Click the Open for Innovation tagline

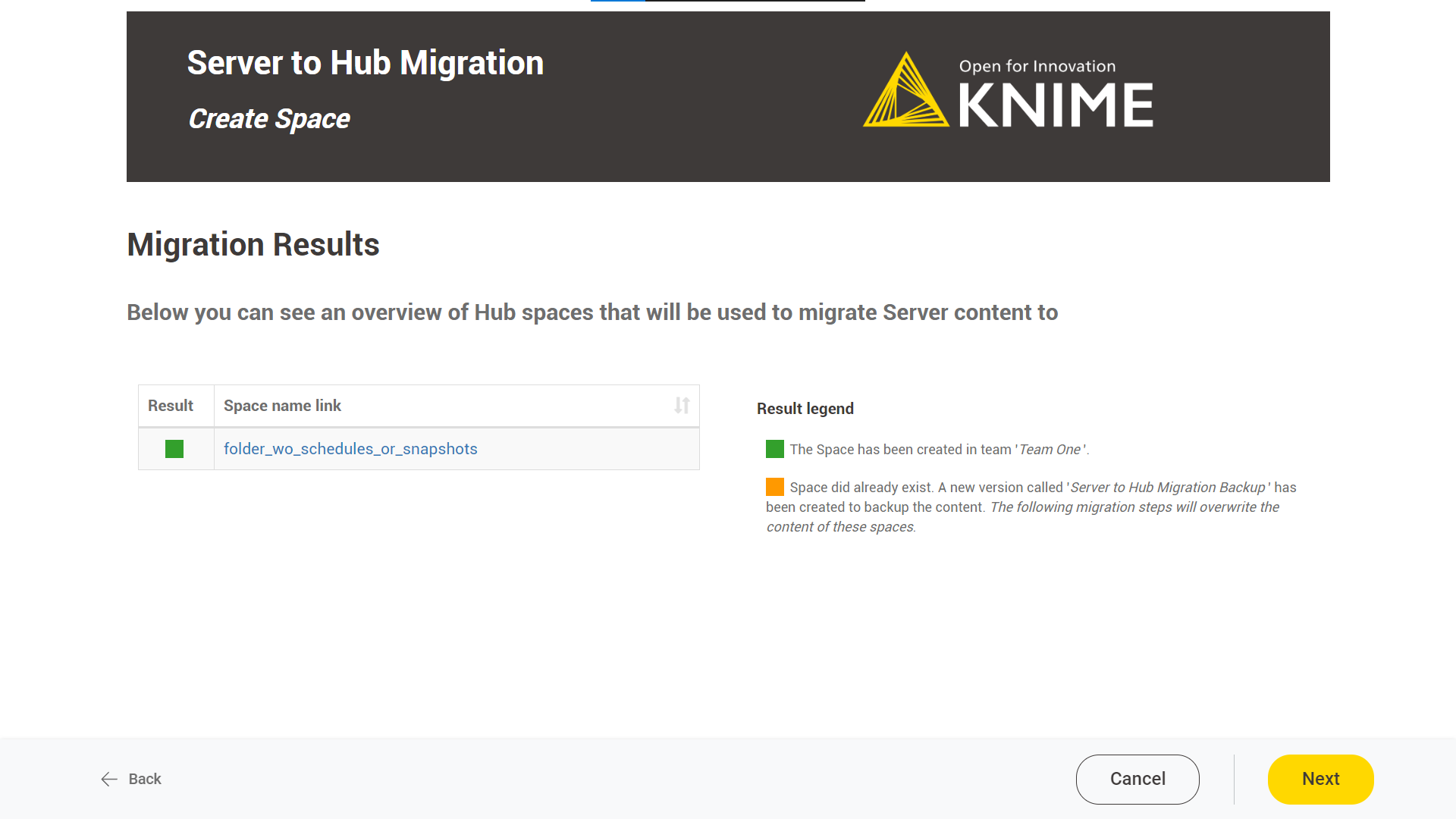(x=1037, y=67)
